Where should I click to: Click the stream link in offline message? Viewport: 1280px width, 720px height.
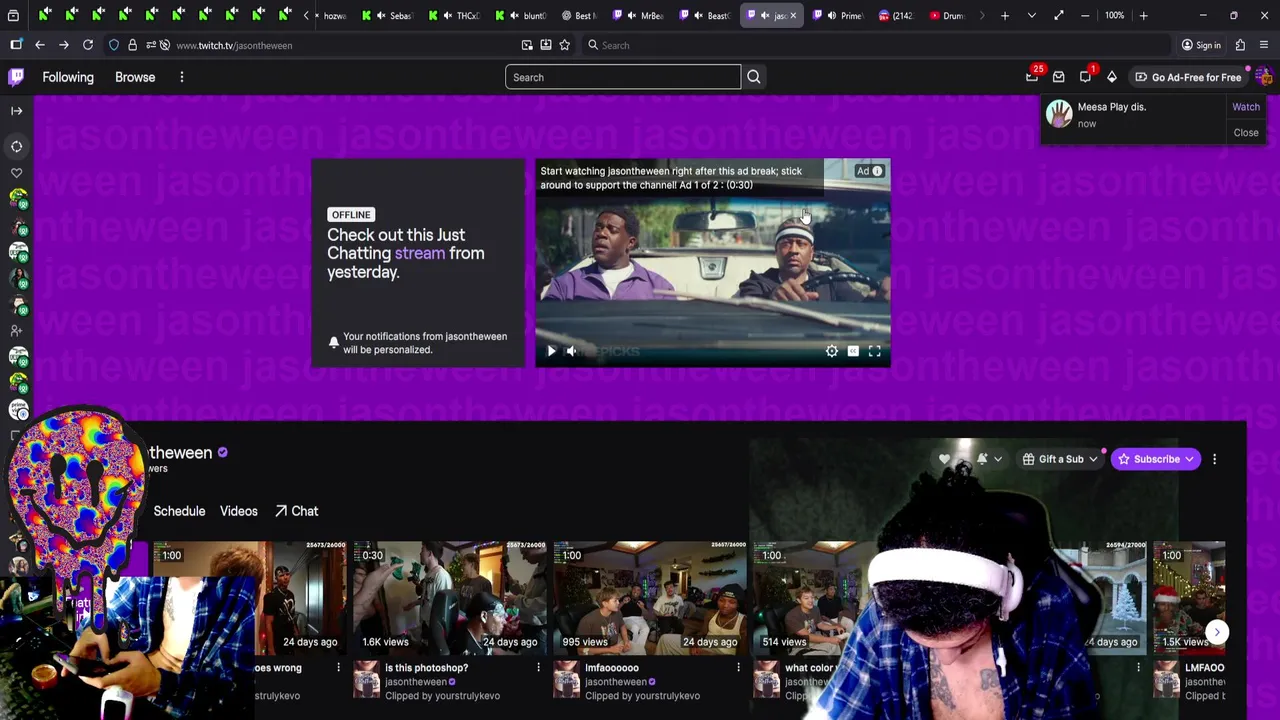[420, 253]
